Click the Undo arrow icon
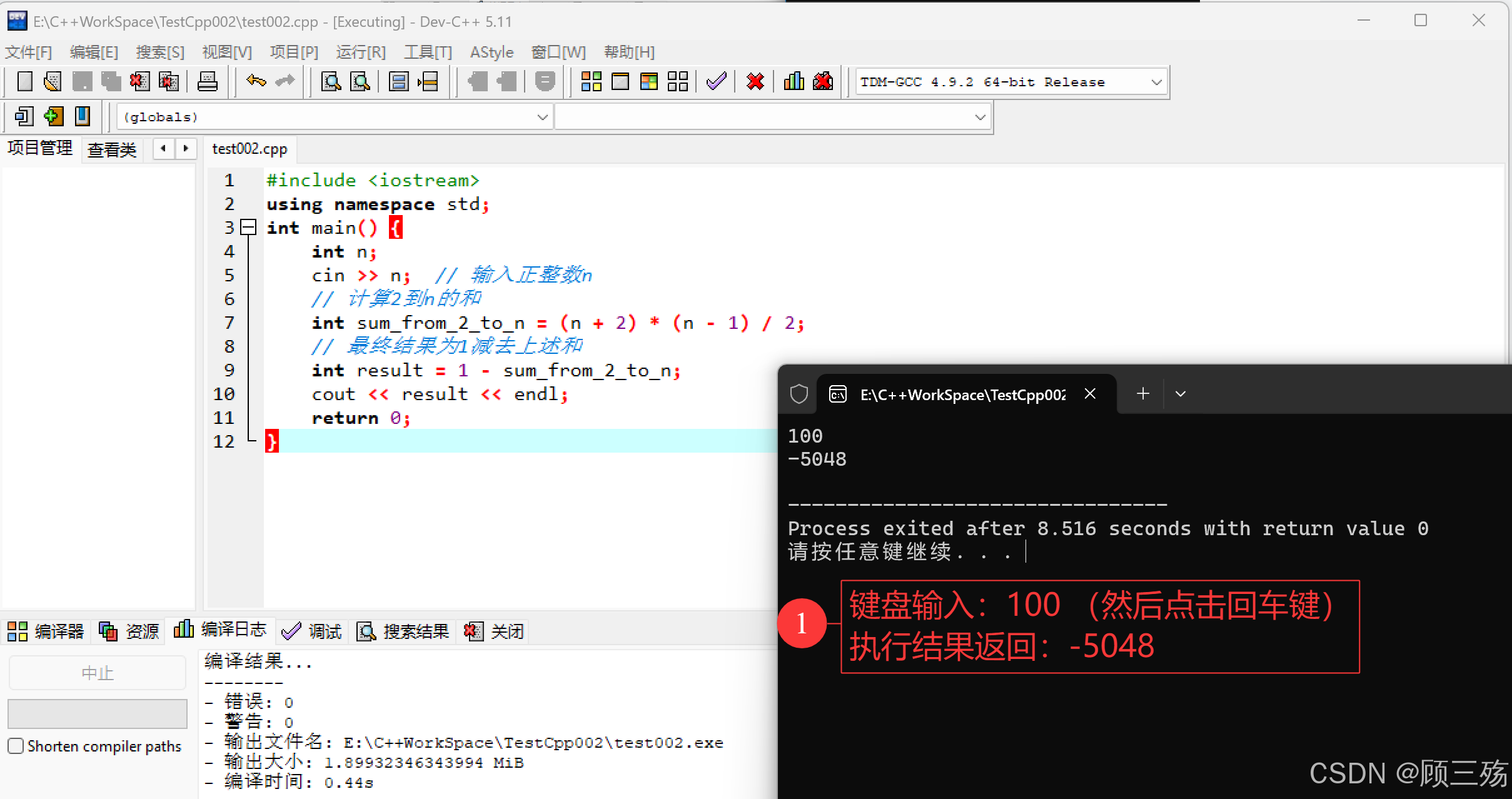The width and height of the screenshot is (1512, 799). click(x=256, y=82)
